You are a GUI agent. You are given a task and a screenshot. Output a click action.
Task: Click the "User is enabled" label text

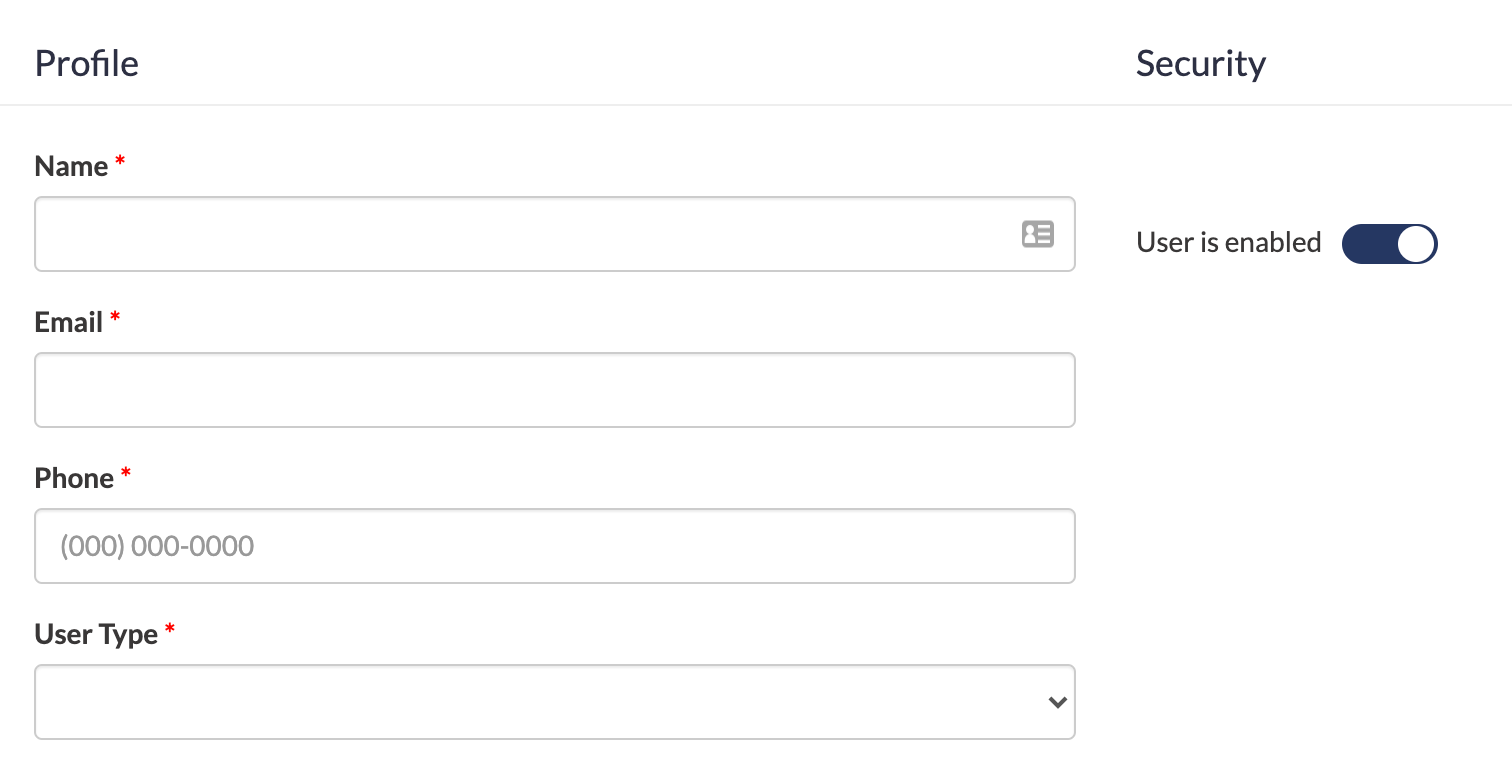[1229, 242]
